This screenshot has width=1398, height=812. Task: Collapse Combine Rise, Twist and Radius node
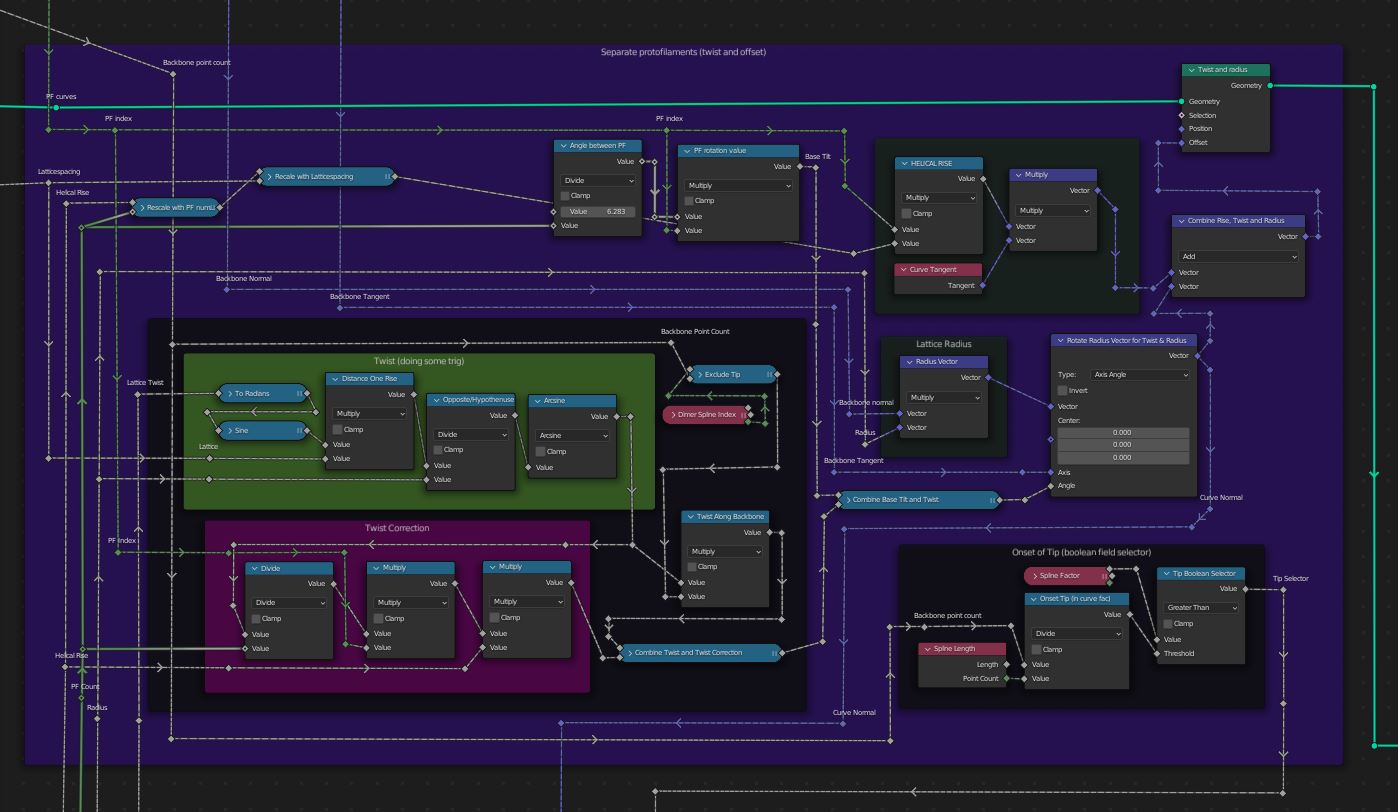point(1181,221)
